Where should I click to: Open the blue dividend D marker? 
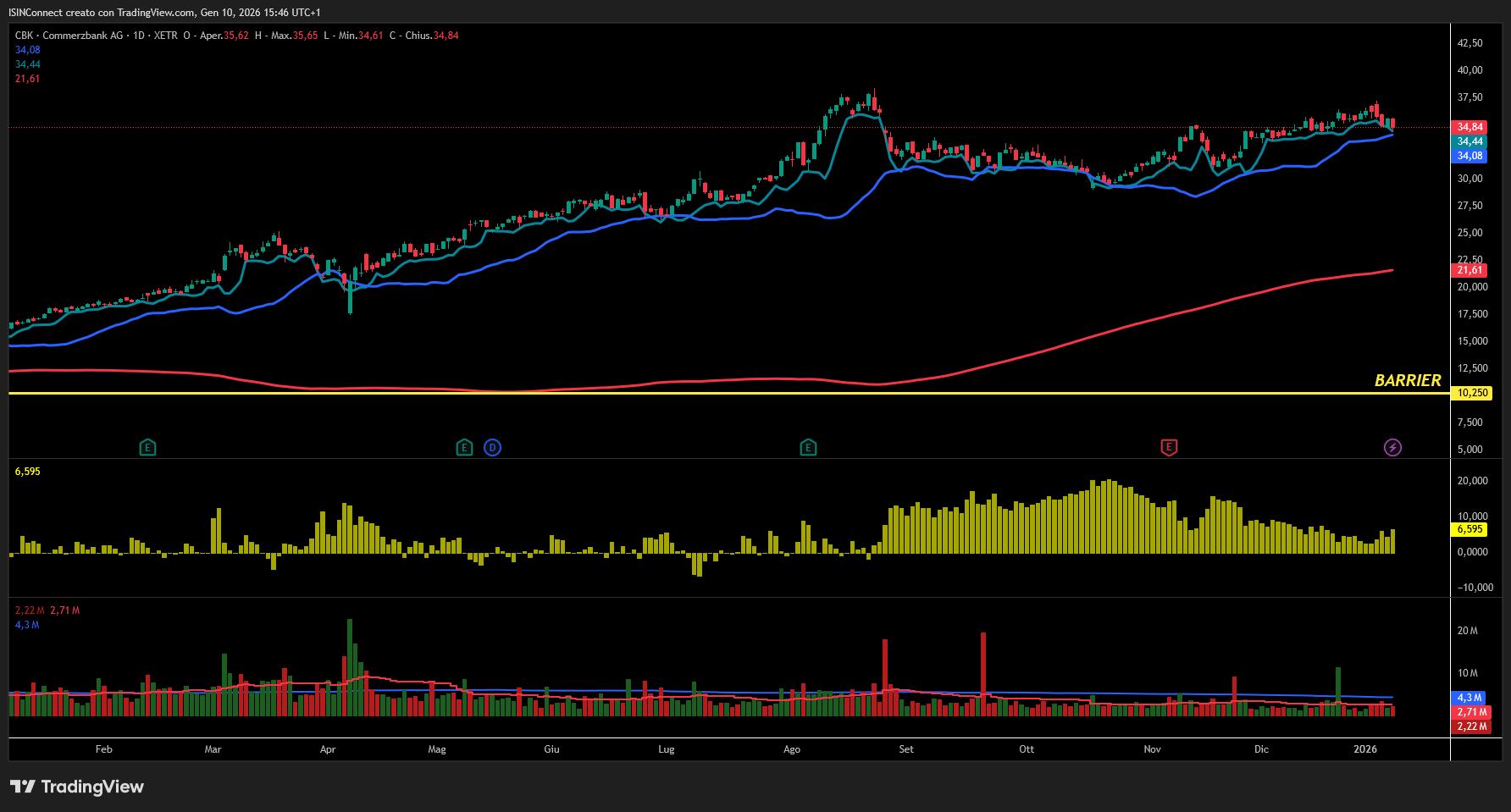coord(492,447)
